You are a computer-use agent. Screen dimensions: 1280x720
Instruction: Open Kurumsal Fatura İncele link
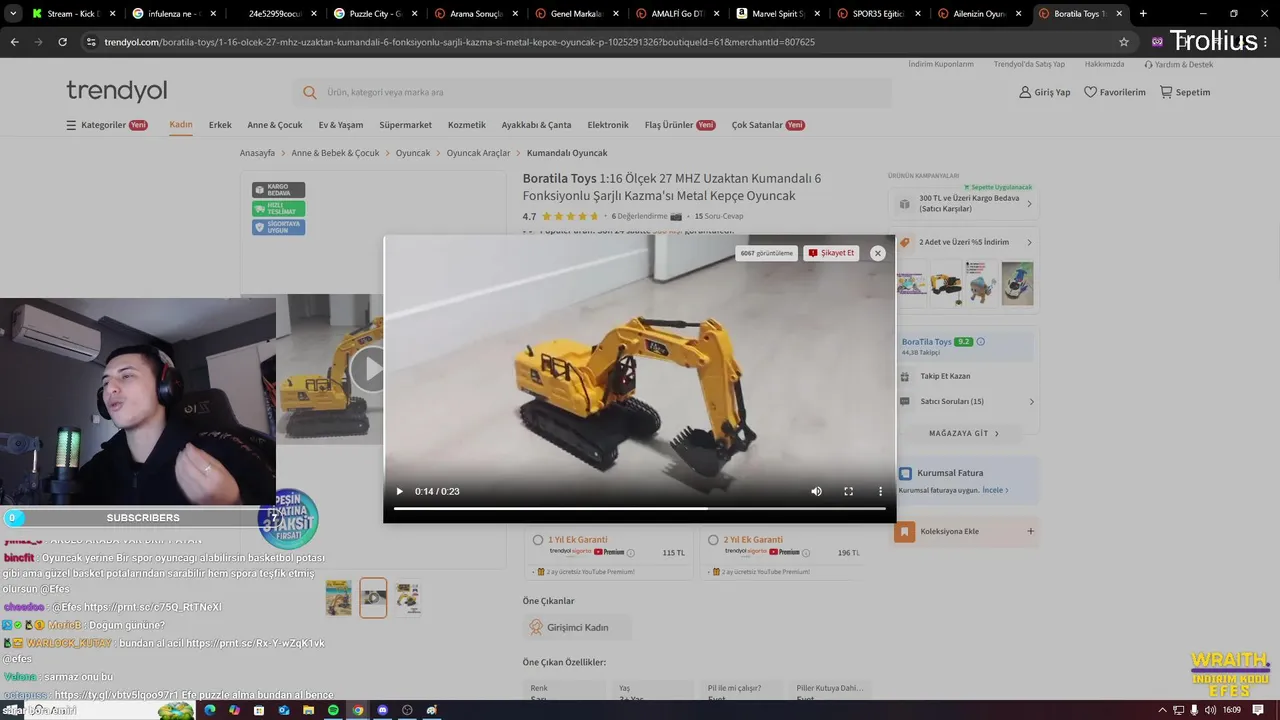tap(994, 490)
